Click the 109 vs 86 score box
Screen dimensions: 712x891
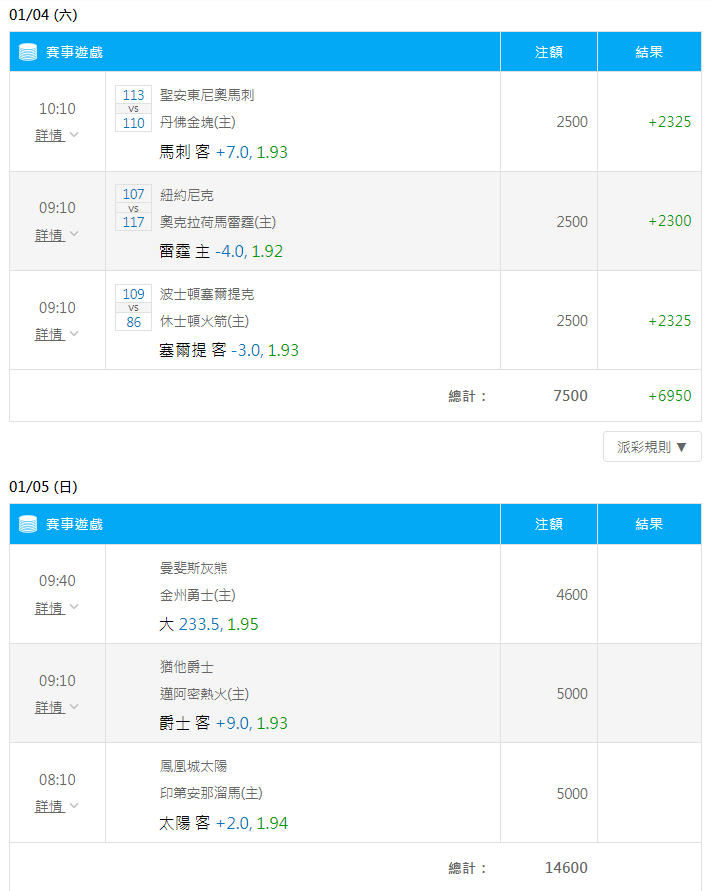(134, 307)
